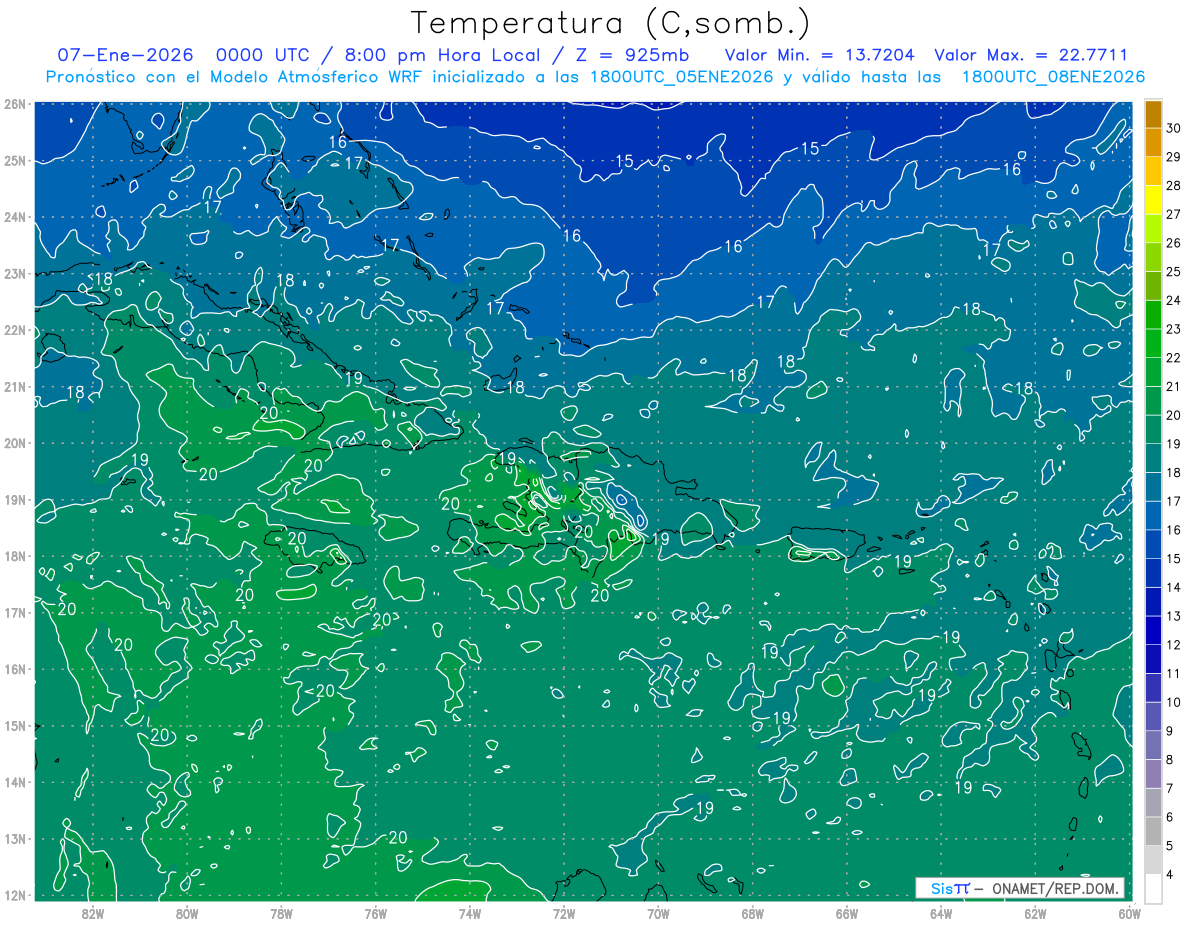Click the '25N' latitude axis label
This screenshot has width=1200, height=927.
click(14, 160)
